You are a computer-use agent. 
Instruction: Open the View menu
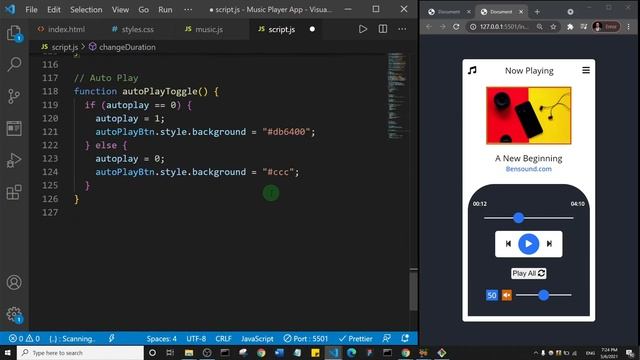[x=120, y=9]
